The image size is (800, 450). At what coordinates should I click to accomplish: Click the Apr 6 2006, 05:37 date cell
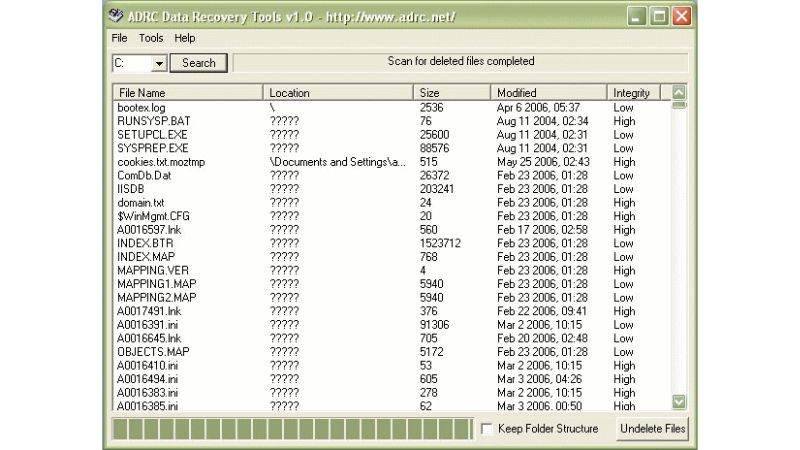coord(538,108)
